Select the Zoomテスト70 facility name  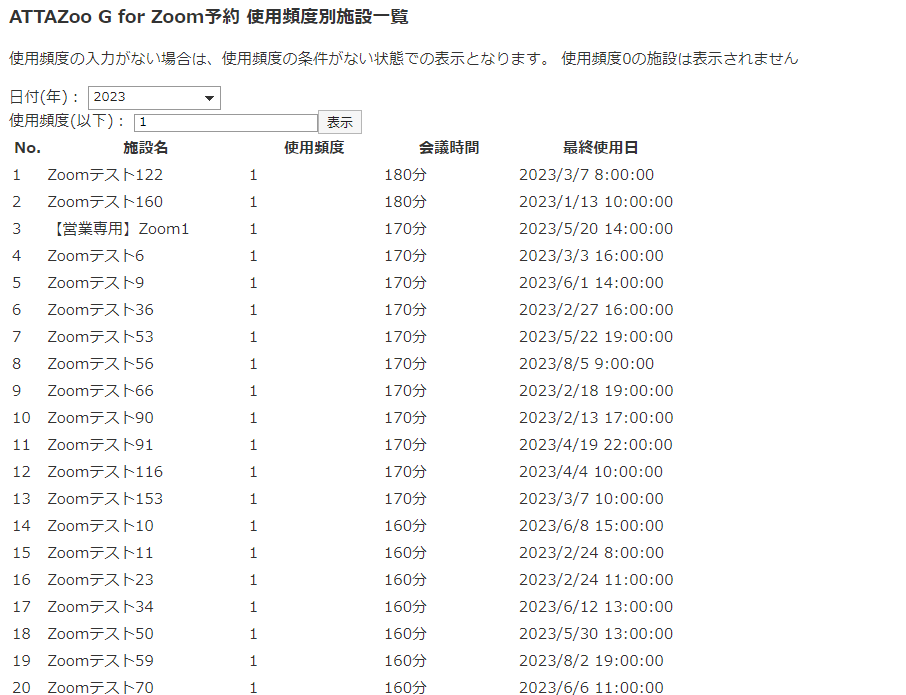click(100, 688)
